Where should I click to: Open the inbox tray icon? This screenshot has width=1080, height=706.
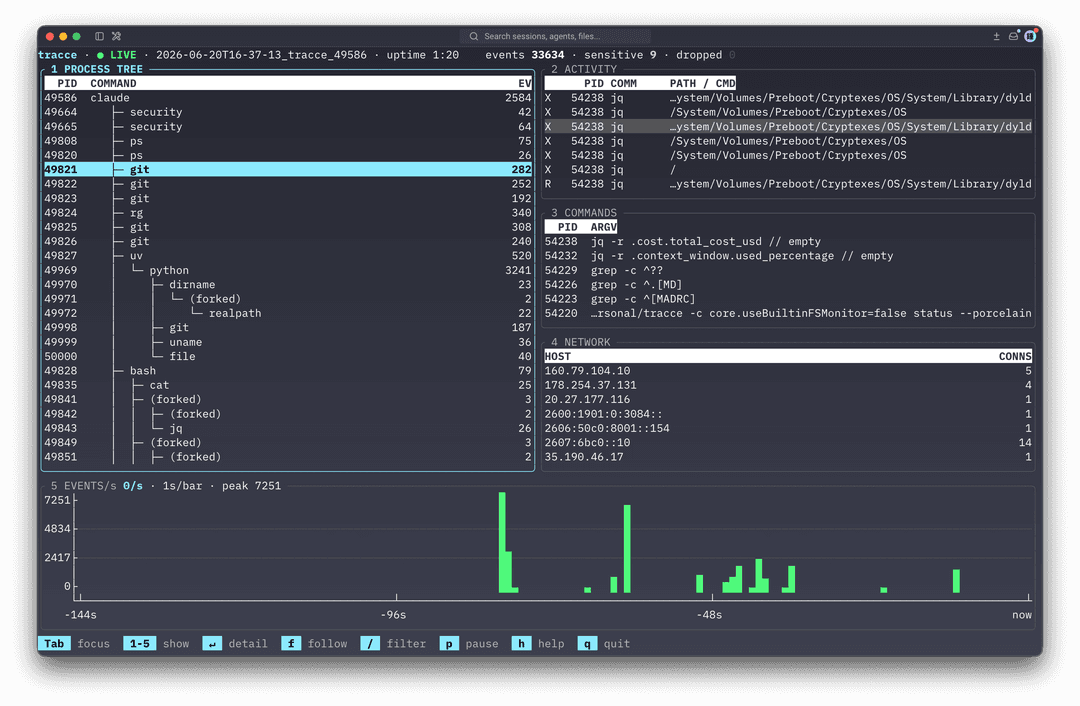(1013, 36)
